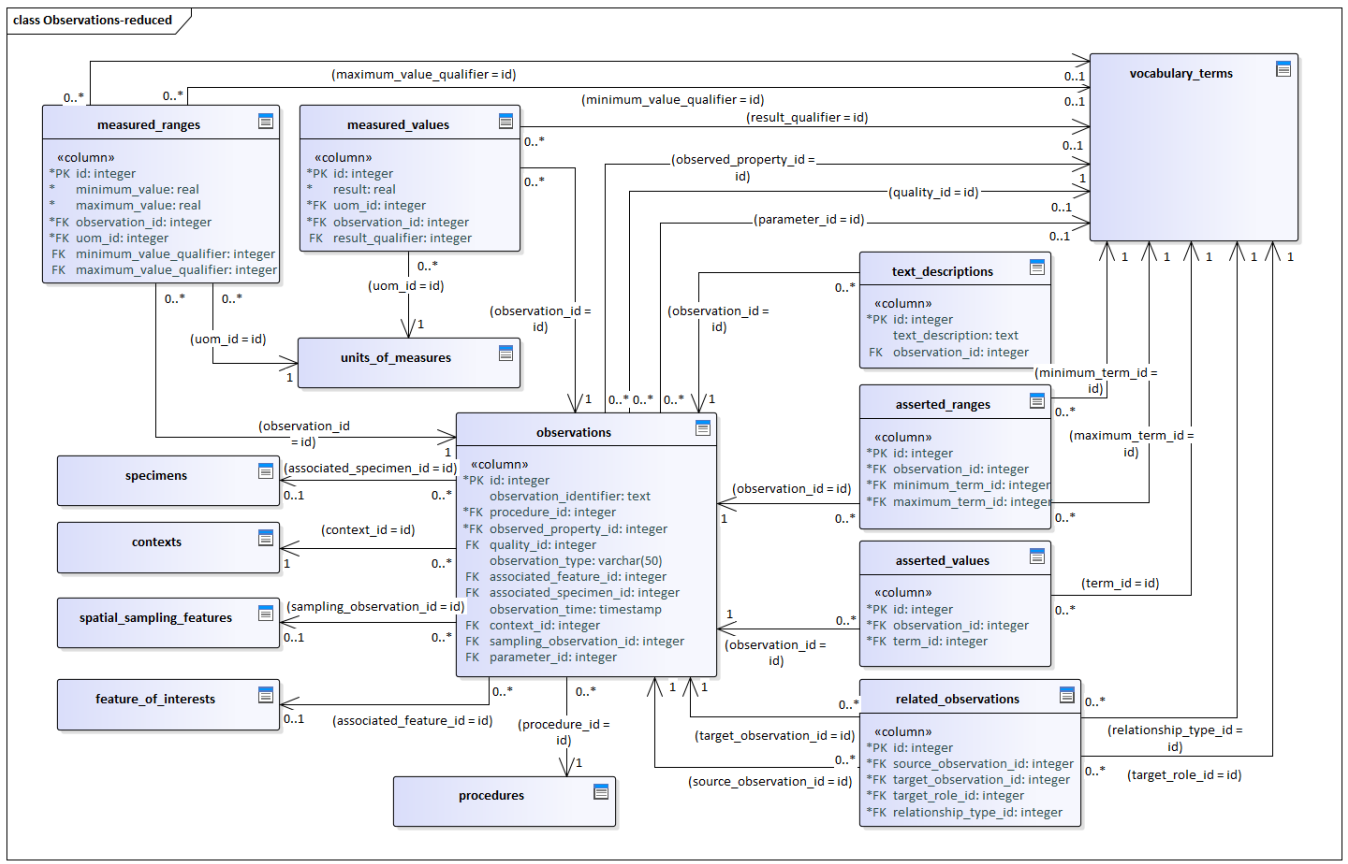Click the observations table icon
This screenshot has width=1348, height=864.
(x=703, y=429)
